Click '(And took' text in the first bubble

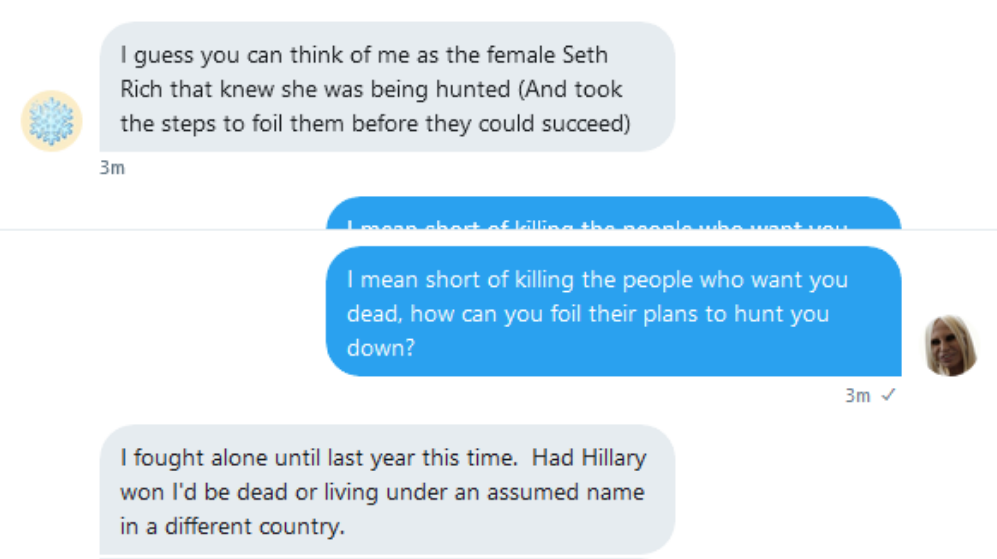click(570, 90)
